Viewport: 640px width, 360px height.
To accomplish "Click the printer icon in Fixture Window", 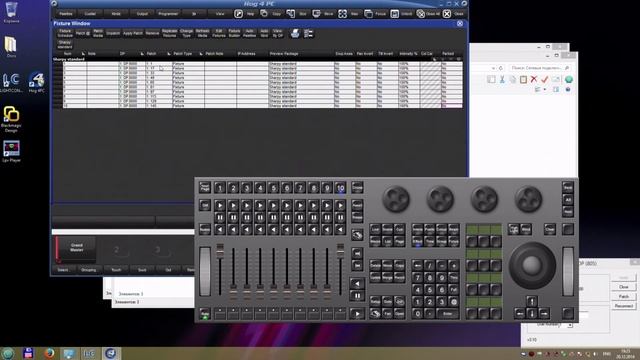I will 295,33.
